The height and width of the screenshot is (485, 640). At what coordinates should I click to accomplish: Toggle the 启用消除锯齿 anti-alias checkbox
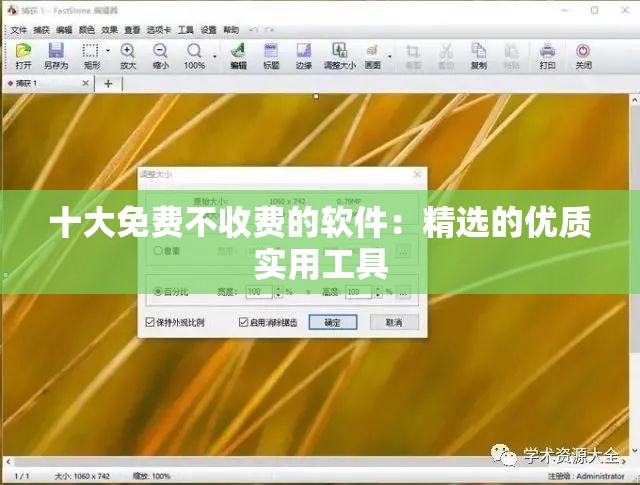[243, 322]
